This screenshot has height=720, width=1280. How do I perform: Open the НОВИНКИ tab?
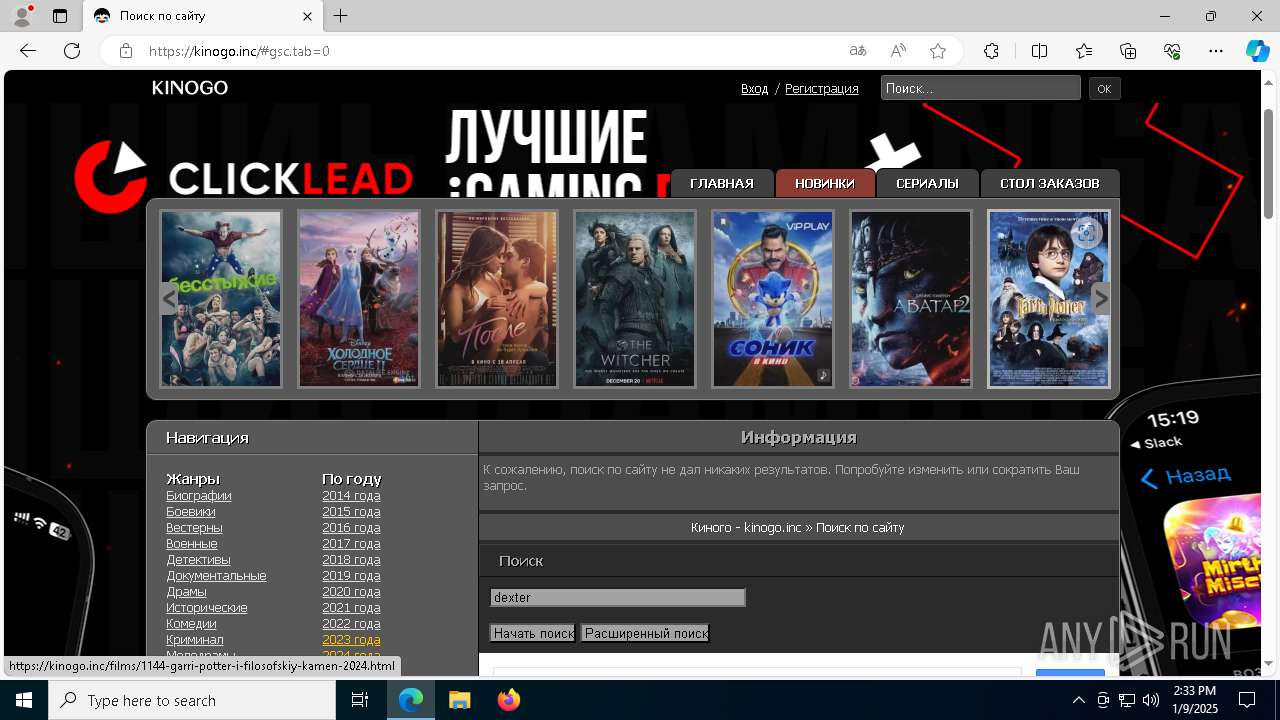(825, 183)
